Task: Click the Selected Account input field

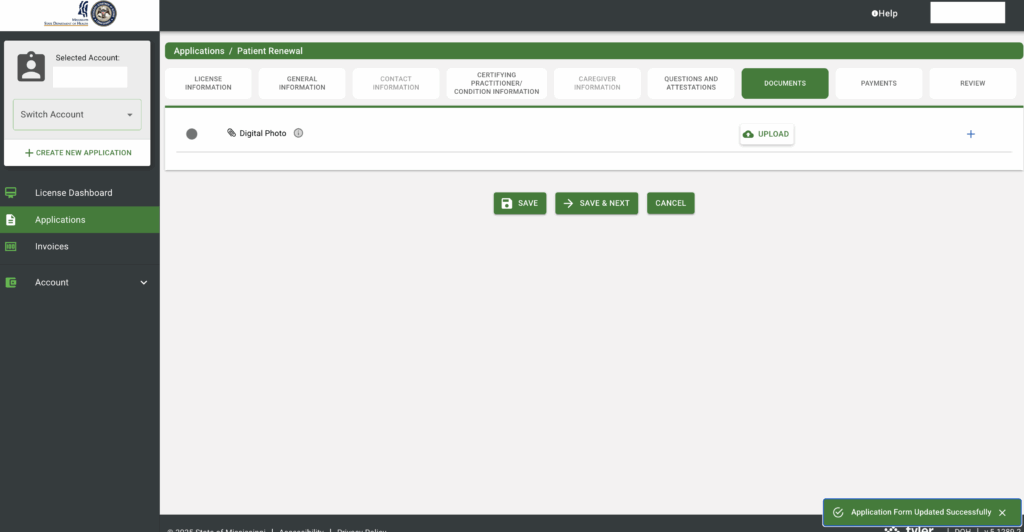Action: 90,77
